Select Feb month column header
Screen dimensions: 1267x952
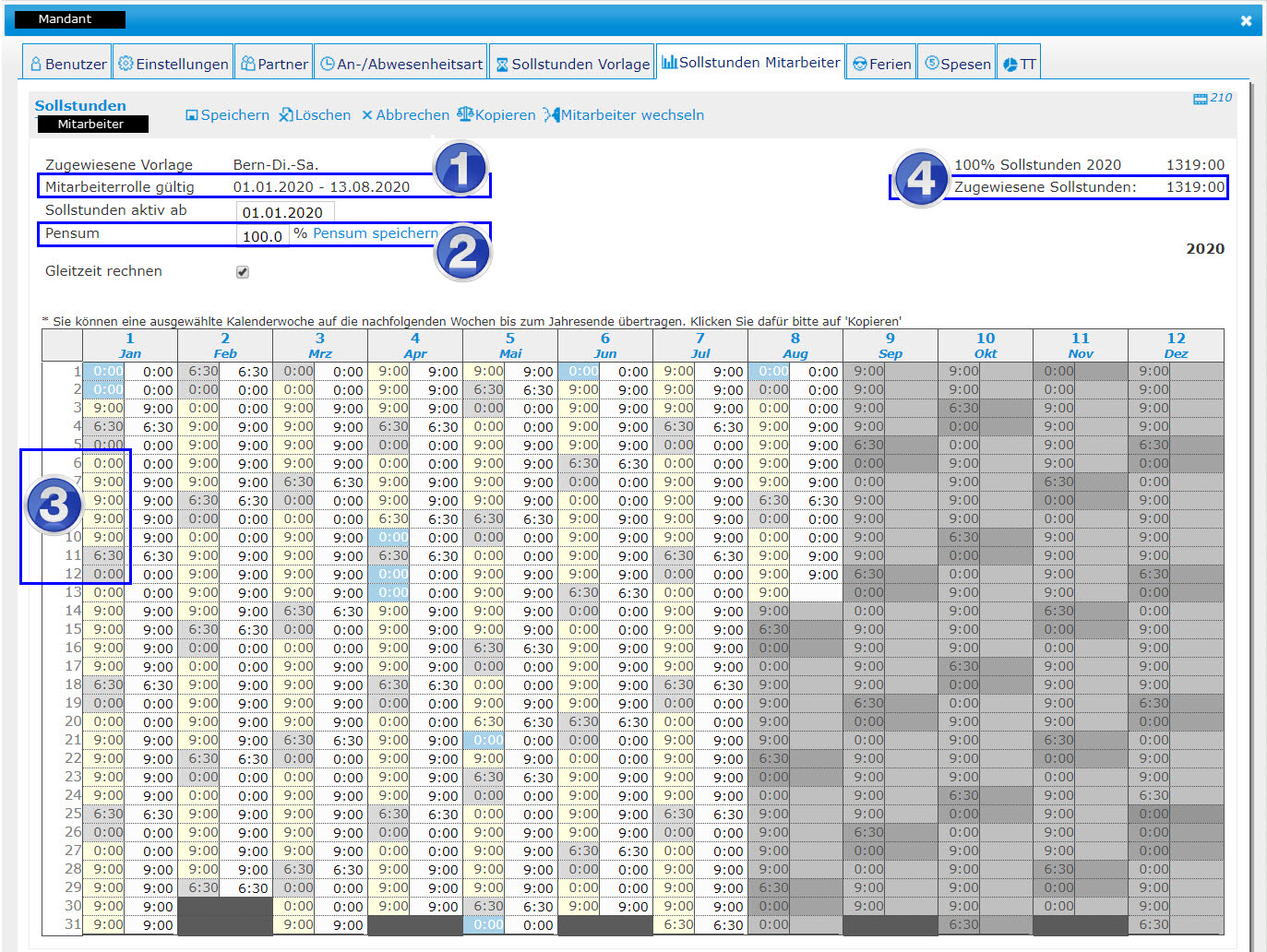pos(225,346)
